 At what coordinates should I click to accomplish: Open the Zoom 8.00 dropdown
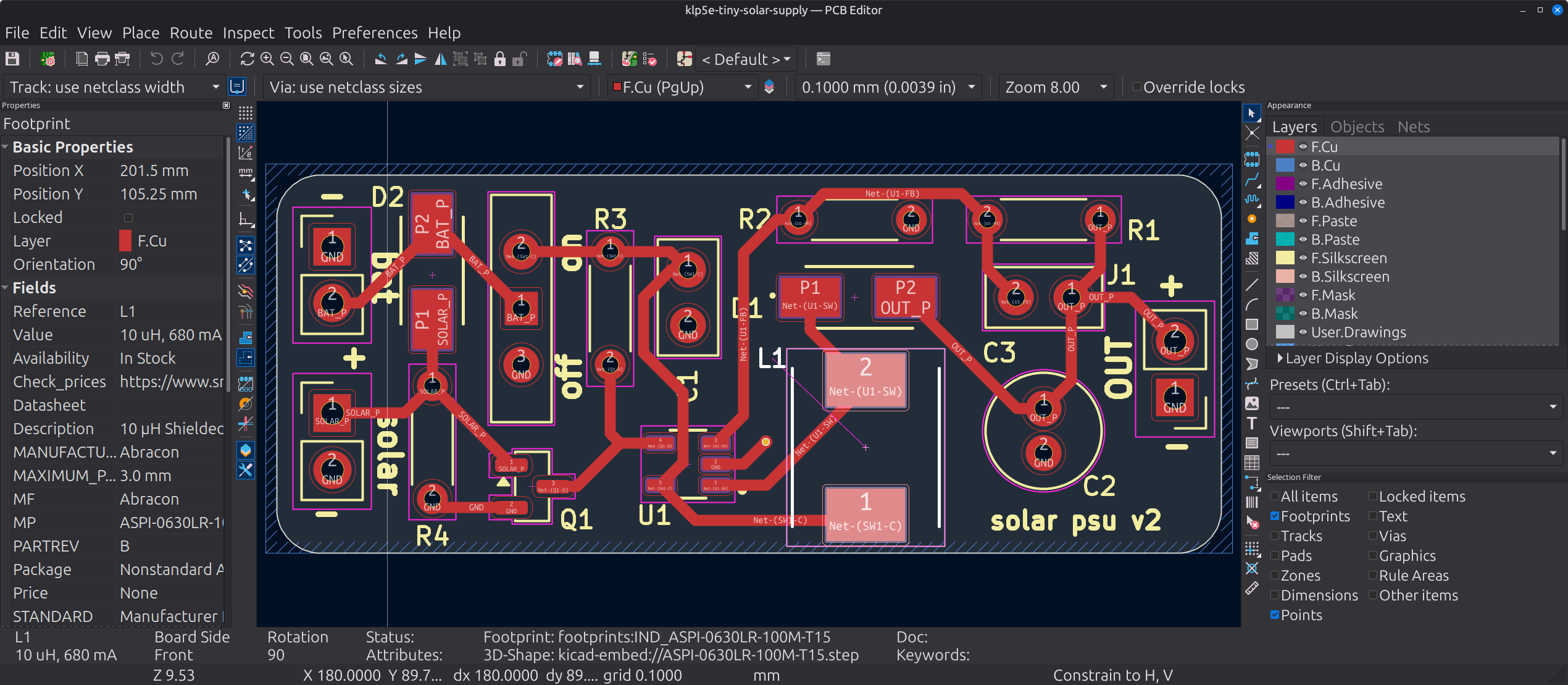[1056, 87]
